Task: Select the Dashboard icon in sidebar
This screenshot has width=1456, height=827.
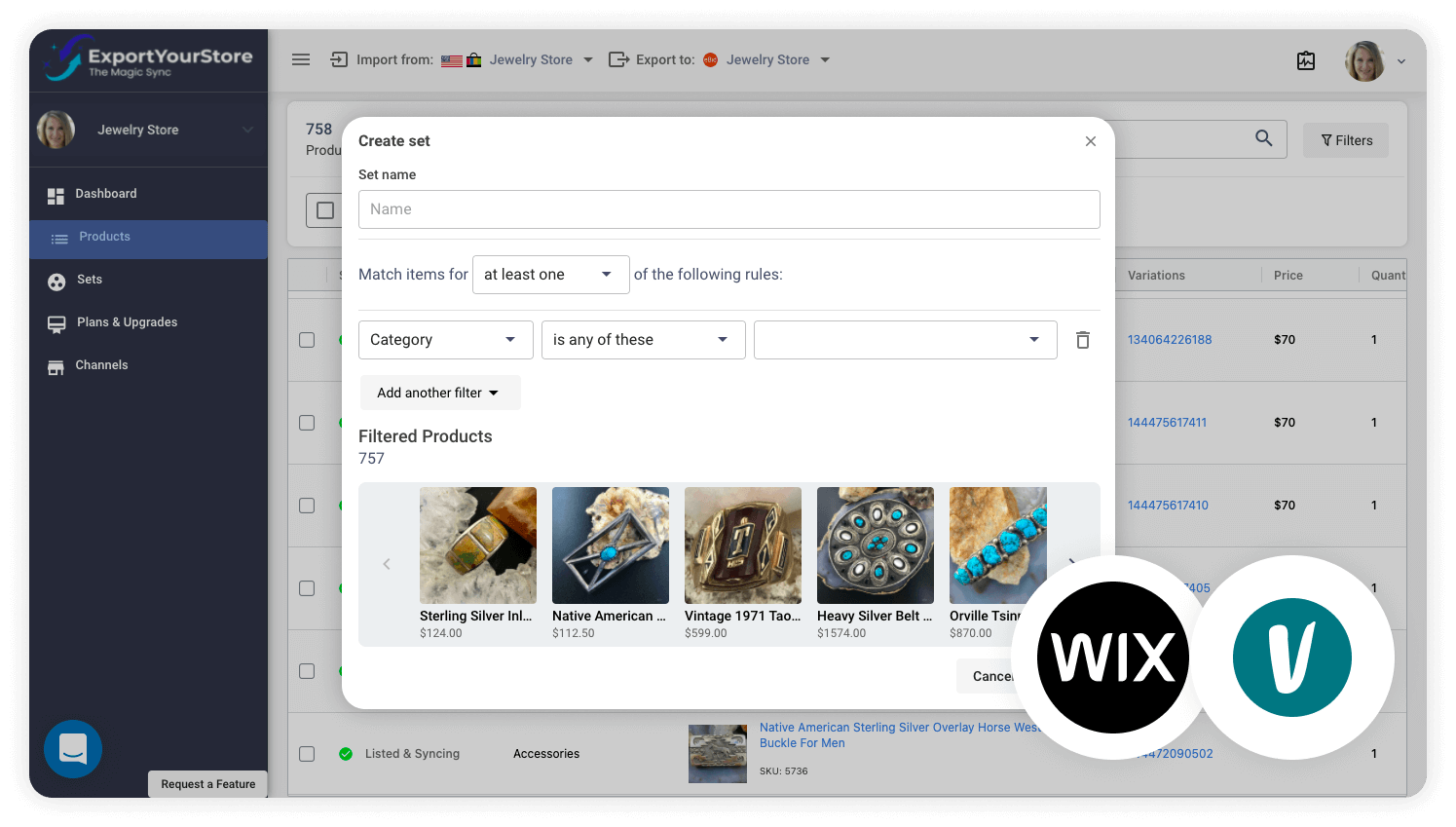Action: coord(56,193)
